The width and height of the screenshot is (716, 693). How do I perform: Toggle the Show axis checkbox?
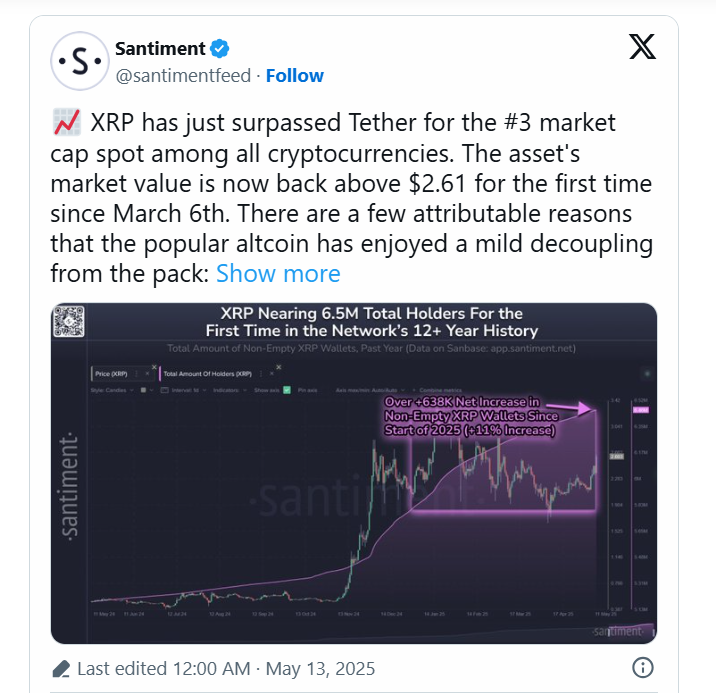coord(287,390)
